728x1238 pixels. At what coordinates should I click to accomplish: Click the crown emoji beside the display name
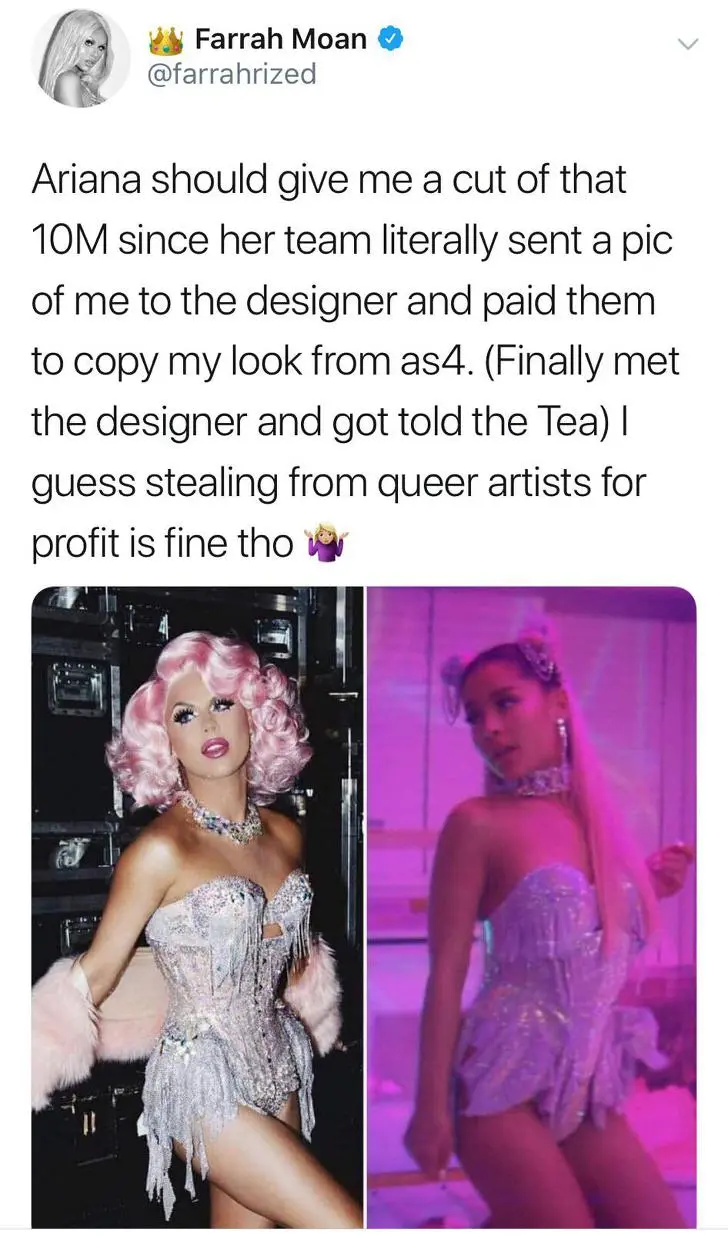tap(168, 41)
